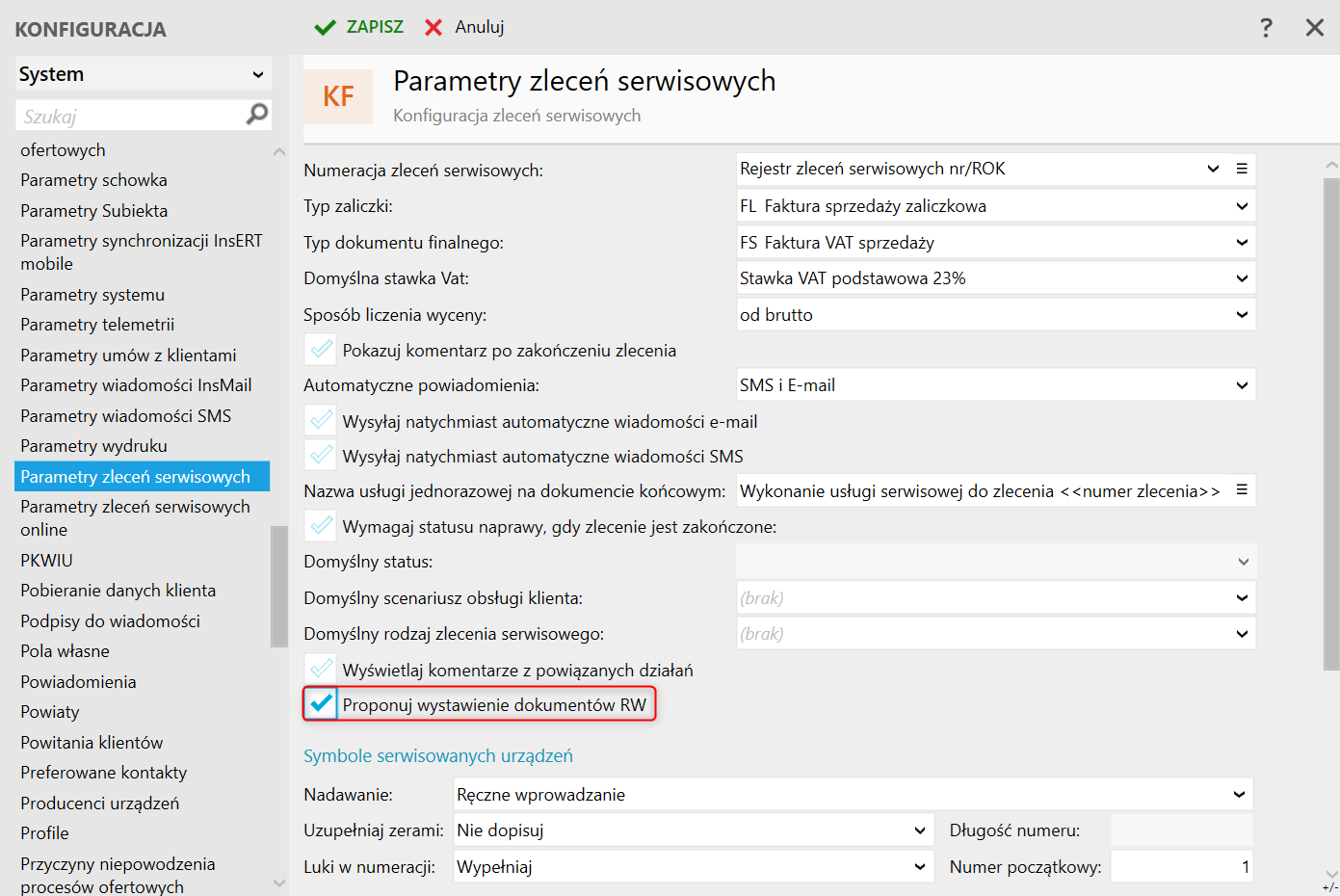This screenshot has height=896, width=1340.
Task: Click the KF module icon
Action: (338, 96)
